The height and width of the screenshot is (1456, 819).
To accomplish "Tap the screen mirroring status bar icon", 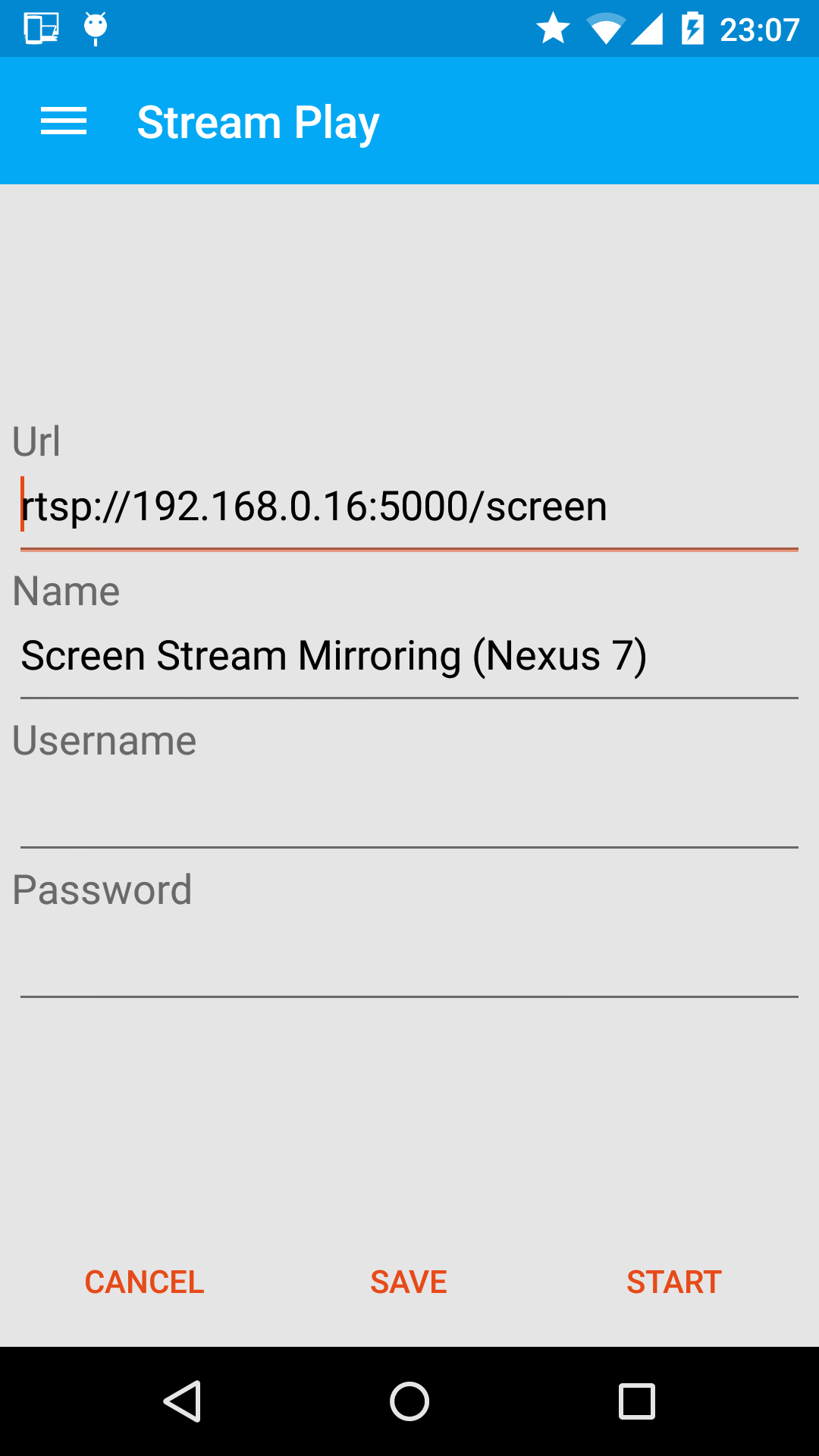I will pos(41,29).
